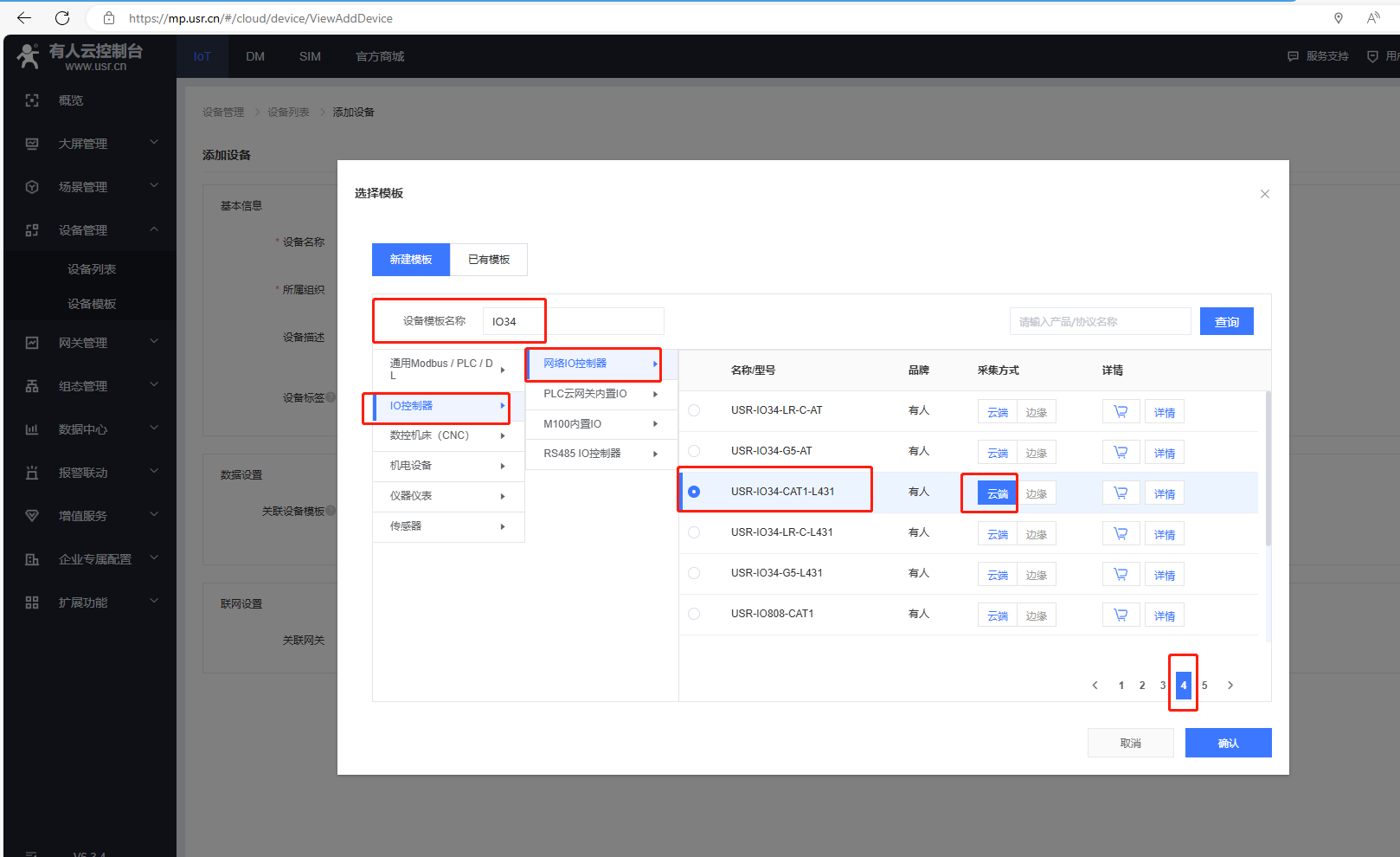Close the template selection dialog
The image size is (1400, 857).
[1264, 194]
